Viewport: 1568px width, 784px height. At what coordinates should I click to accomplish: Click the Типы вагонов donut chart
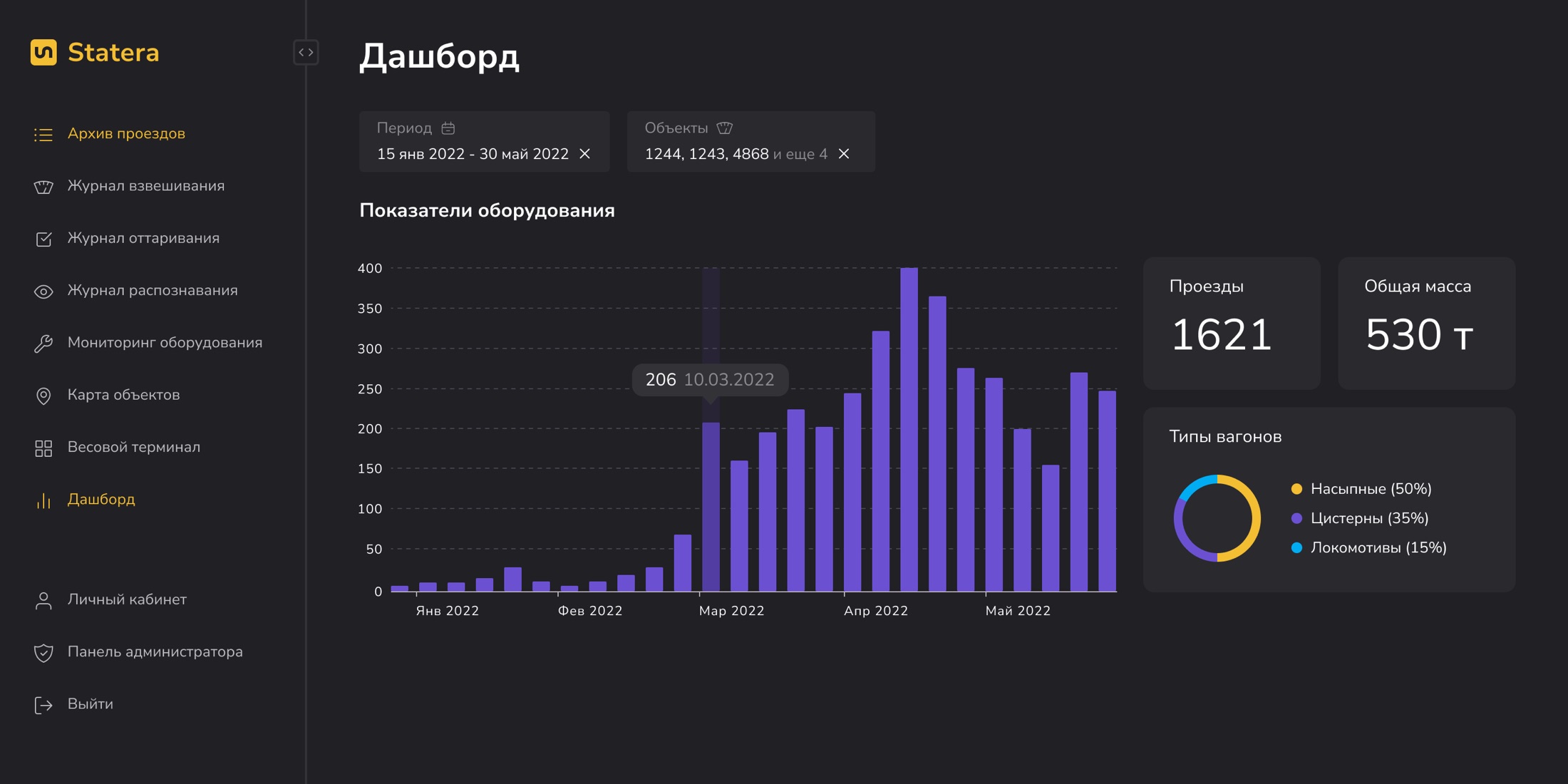[x=1217, y=518]
